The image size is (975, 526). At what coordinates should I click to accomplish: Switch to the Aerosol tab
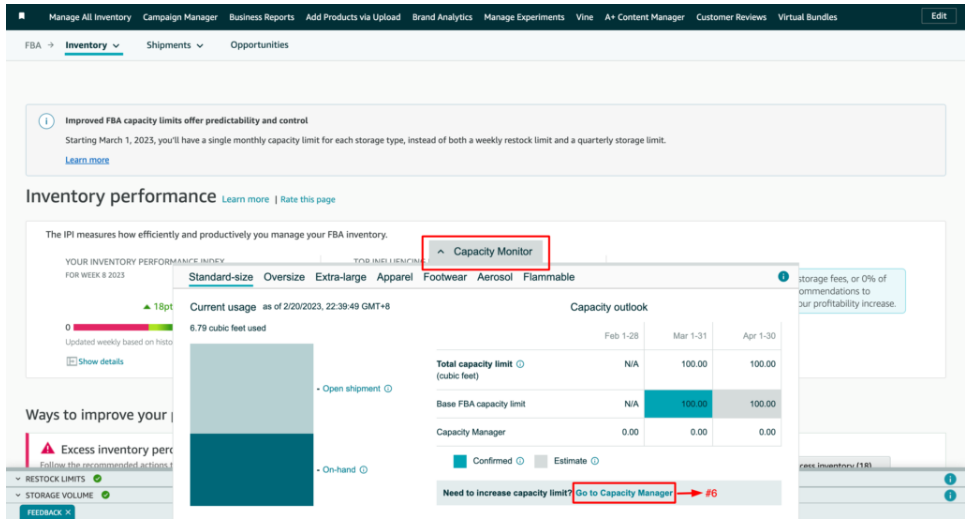tap(495, 277)
